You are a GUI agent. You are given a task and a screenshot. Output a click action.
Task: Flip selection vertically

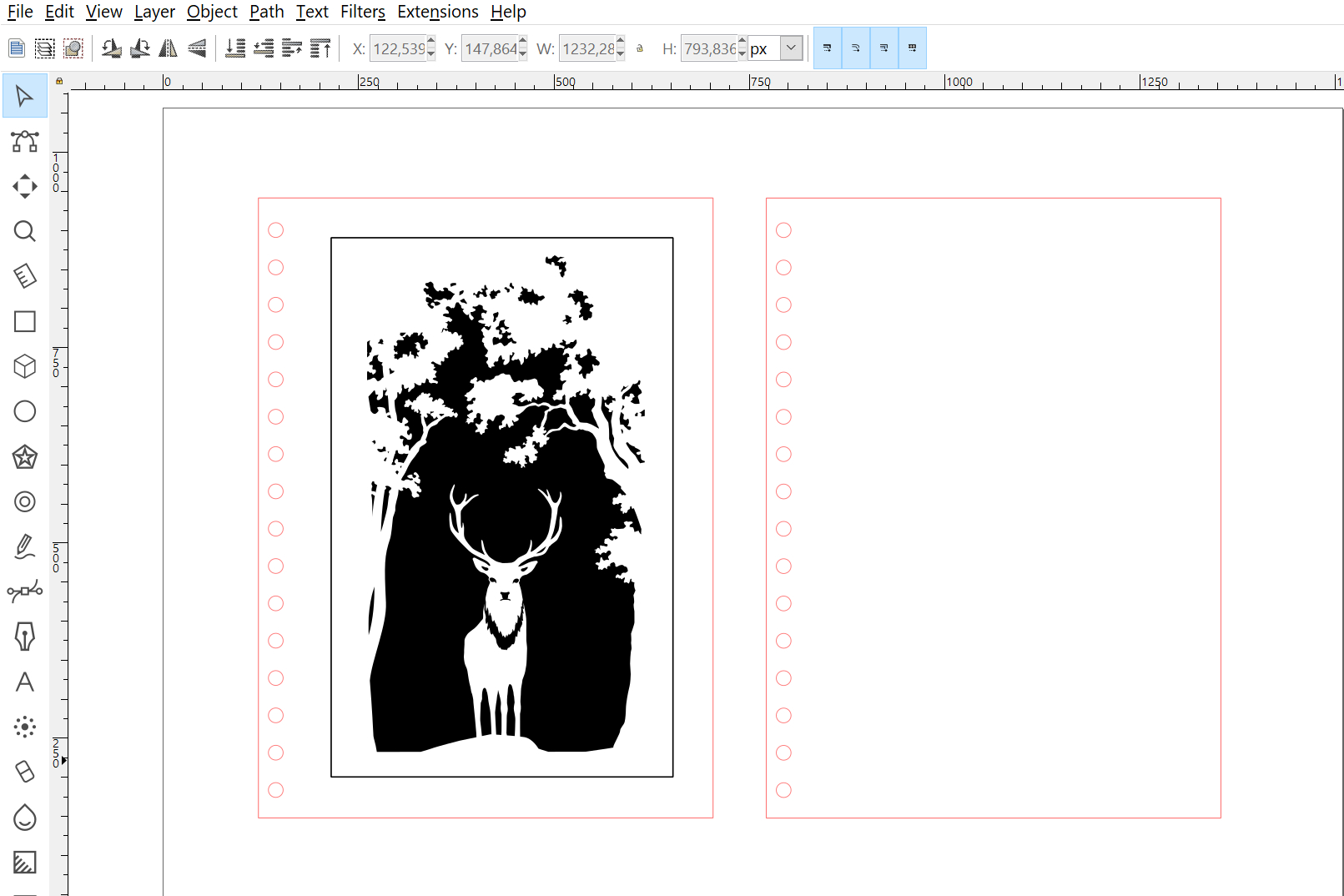(196, 48)
